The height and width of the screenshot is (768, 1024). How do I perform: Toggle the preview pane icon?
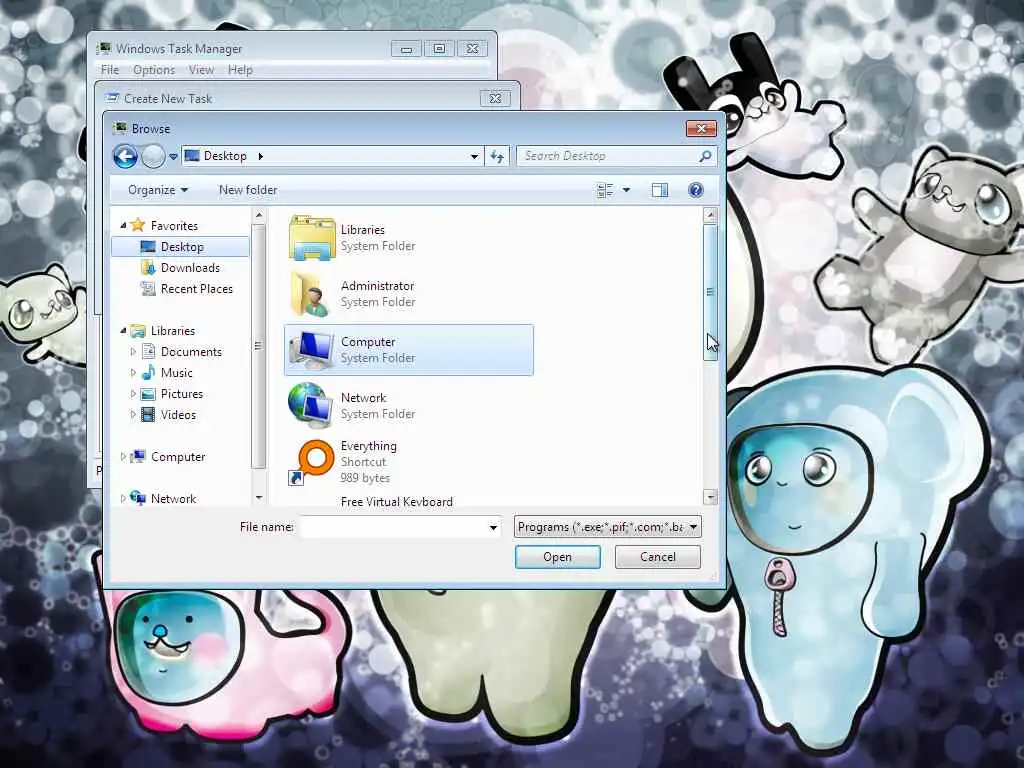(x=660, y=190)
